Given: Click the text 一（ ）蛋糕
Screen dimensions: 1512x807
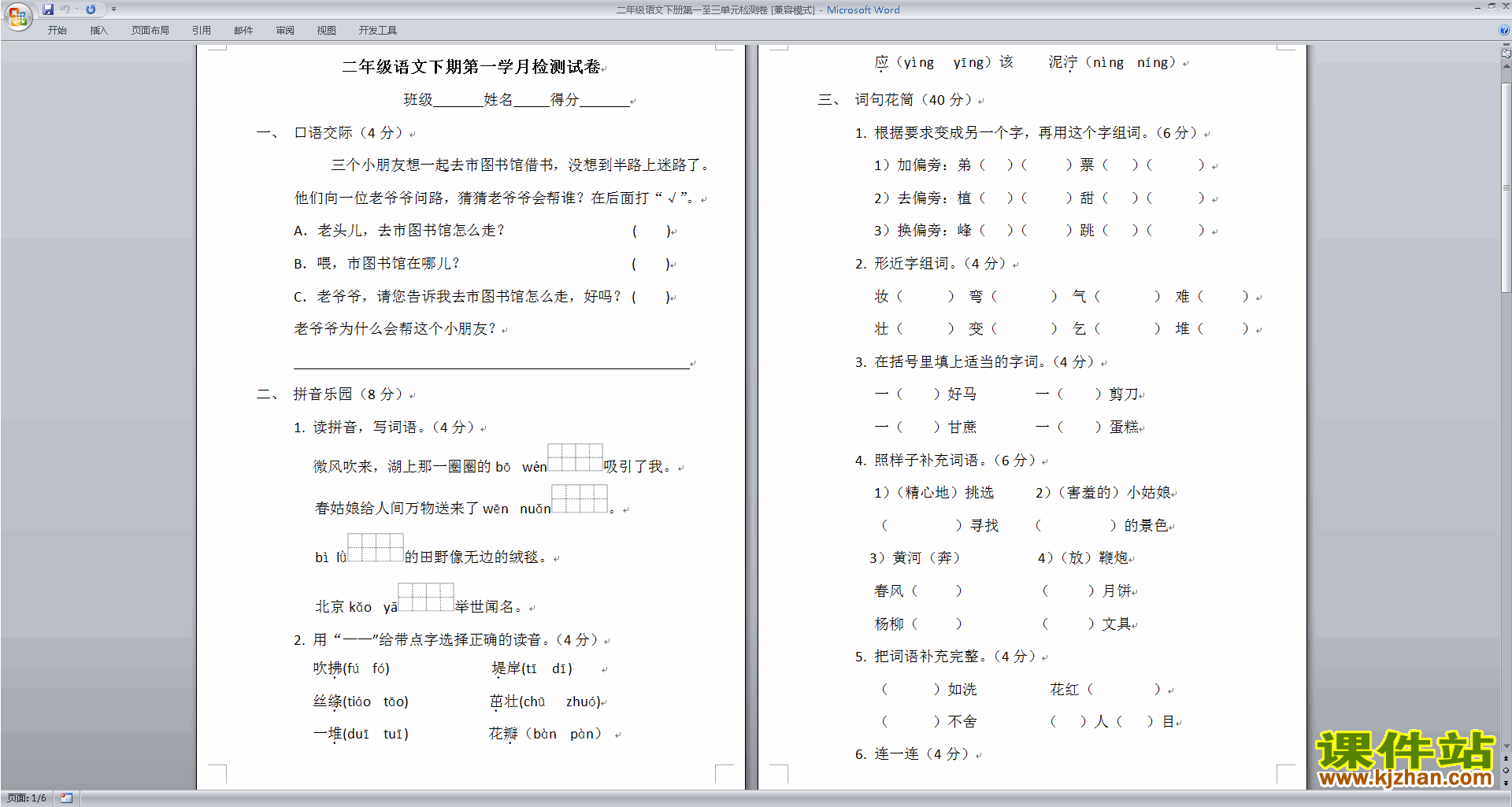Looking at the screenshot, I should [1088, 427].
